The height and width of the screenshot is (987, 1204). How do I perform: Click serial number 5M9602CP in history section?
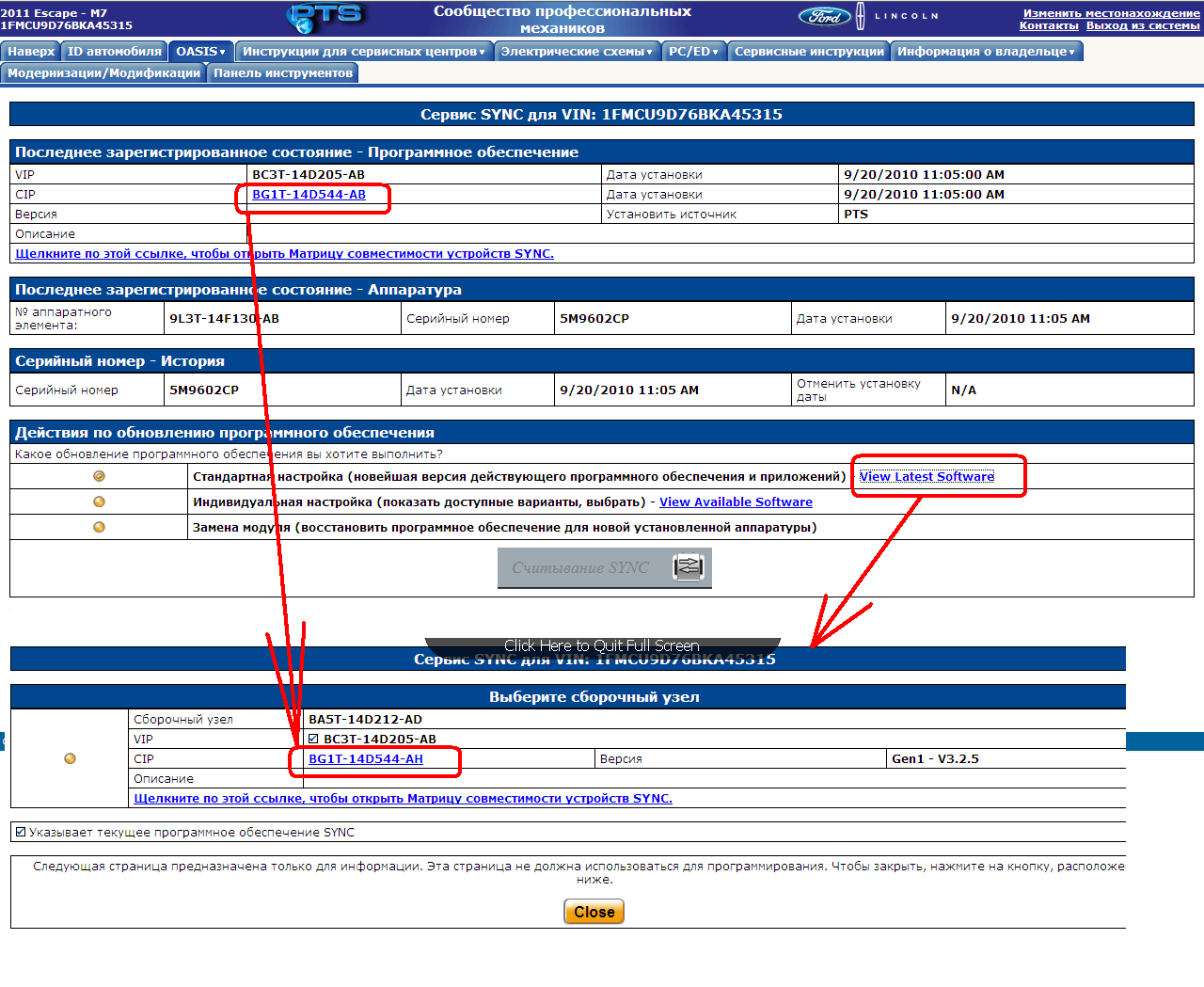[204, 390]
